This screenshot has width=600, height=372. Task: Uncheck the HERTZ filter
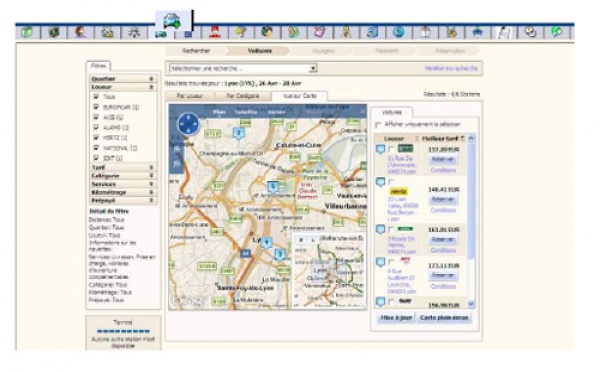96,137
